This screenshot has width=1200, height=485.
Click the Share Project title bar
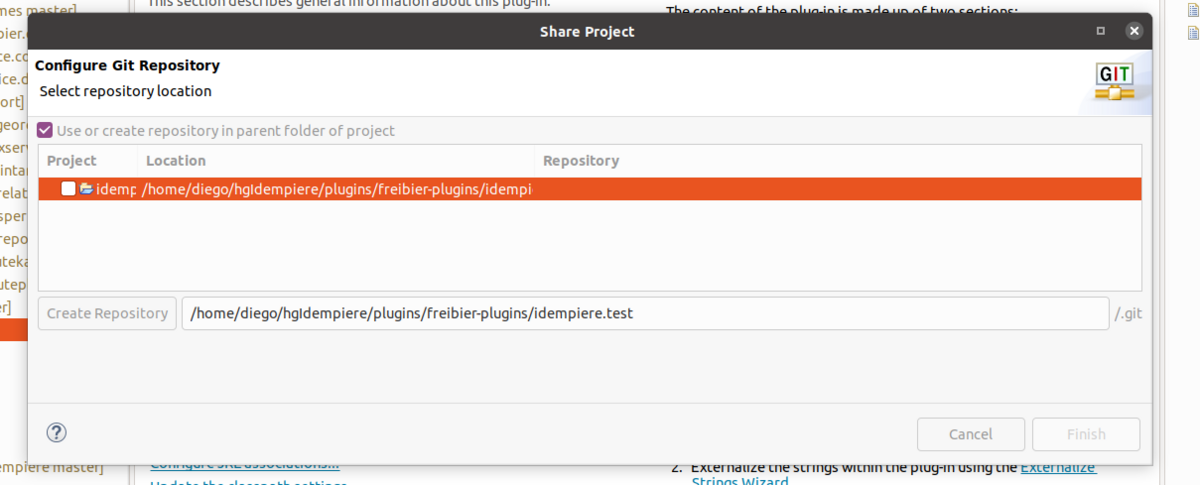(587, 31)
